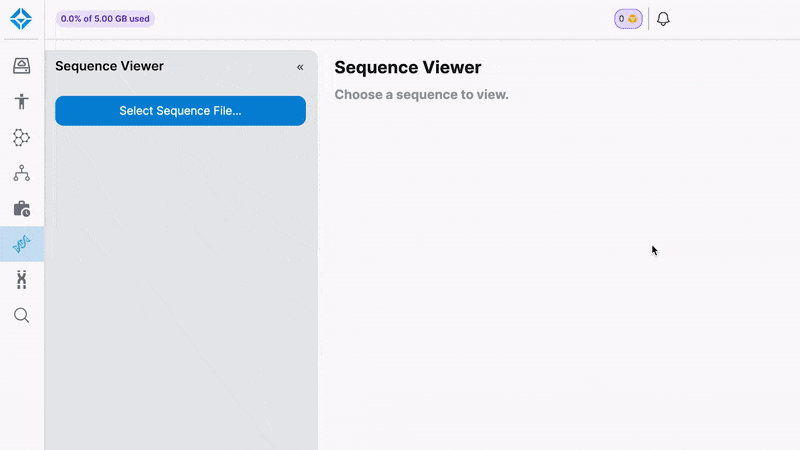
Task: Click the gold coin credits icon
Action: pyautogui.click(x=633, y=19)
